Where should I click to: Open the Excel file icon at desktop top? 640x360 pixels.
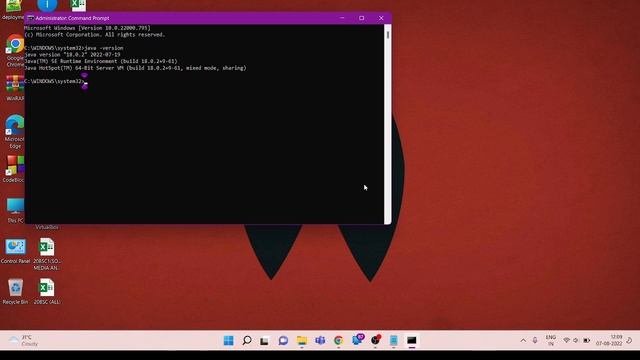pyautogui.click(x=78, y=5)
